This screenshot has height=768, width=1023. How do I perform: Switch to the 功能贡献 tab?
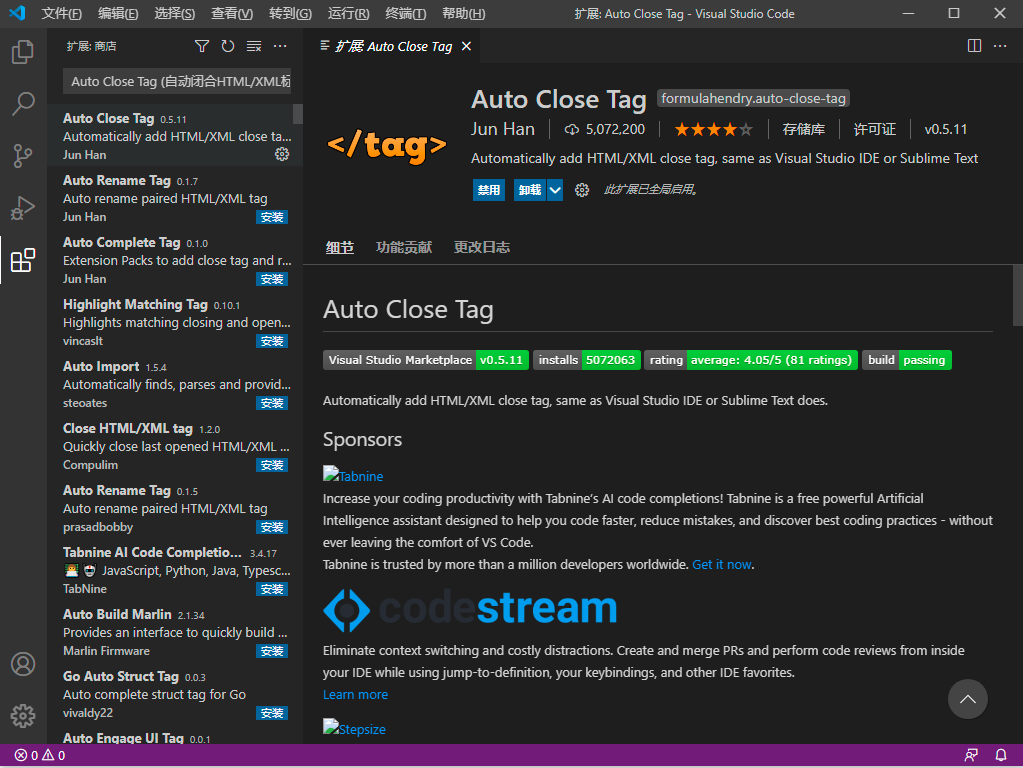pos(404,247)
